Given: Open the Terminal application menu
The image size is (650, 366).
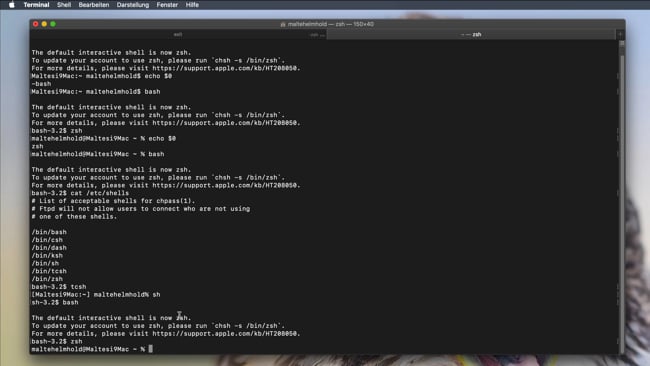Looking at the screenshot, I should click(36, 5).
